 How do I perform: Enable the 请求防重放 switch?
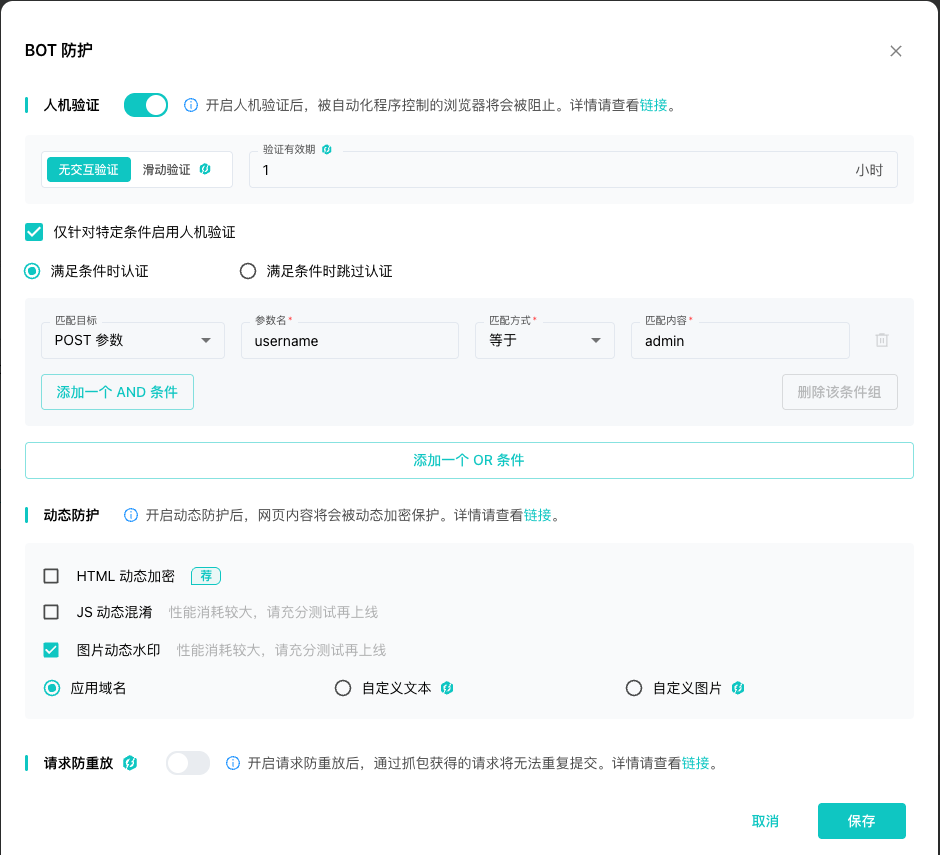click(x=188, y=763)
